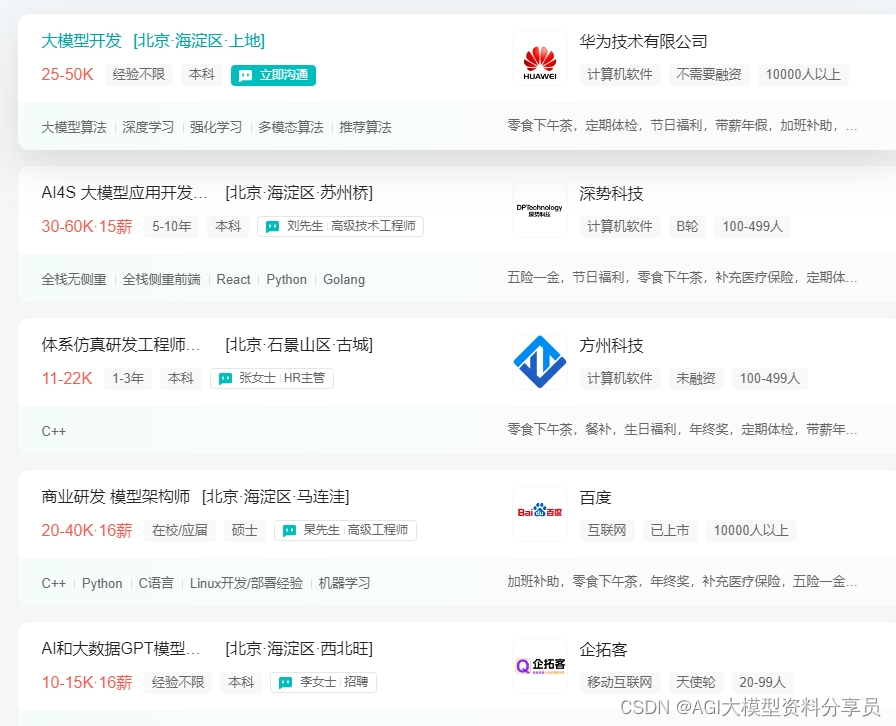Click the 不需要融资 funding tag
This screenshot has height=726, width=896.
point(709,75)
